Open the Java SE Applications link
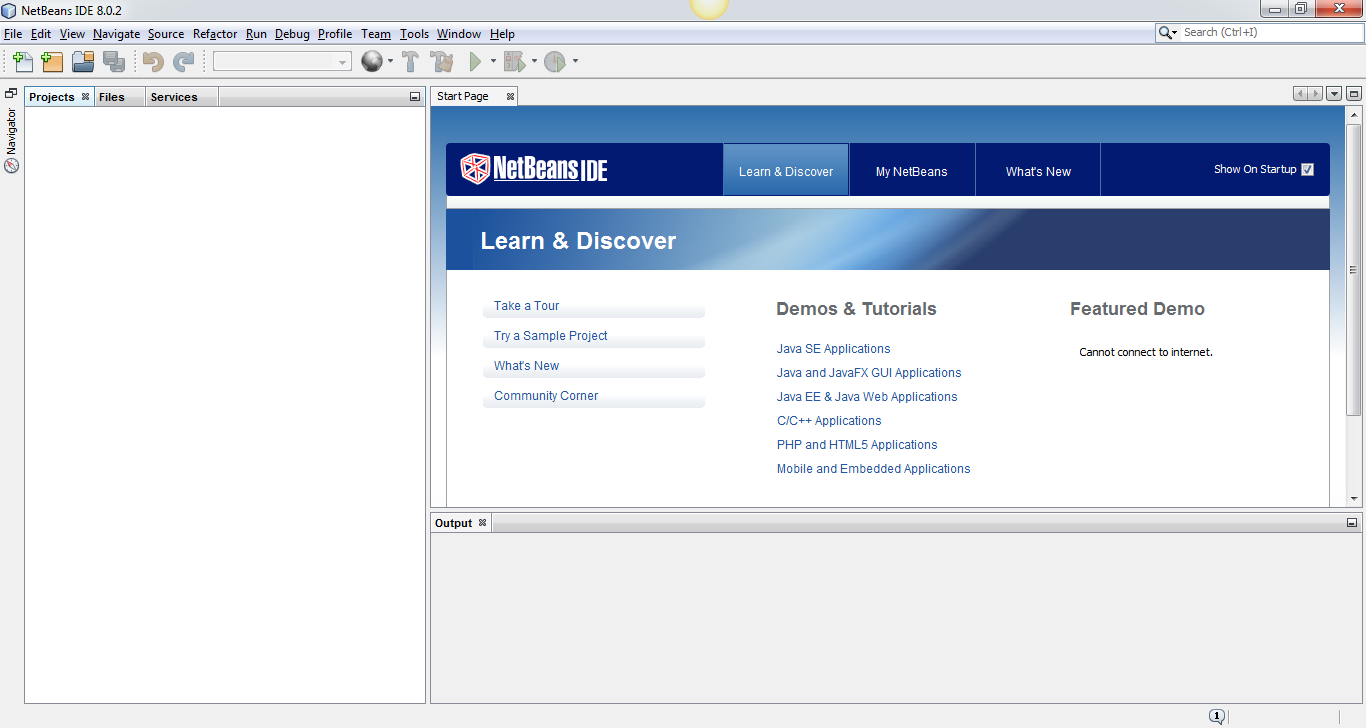 tap(833, 349)
